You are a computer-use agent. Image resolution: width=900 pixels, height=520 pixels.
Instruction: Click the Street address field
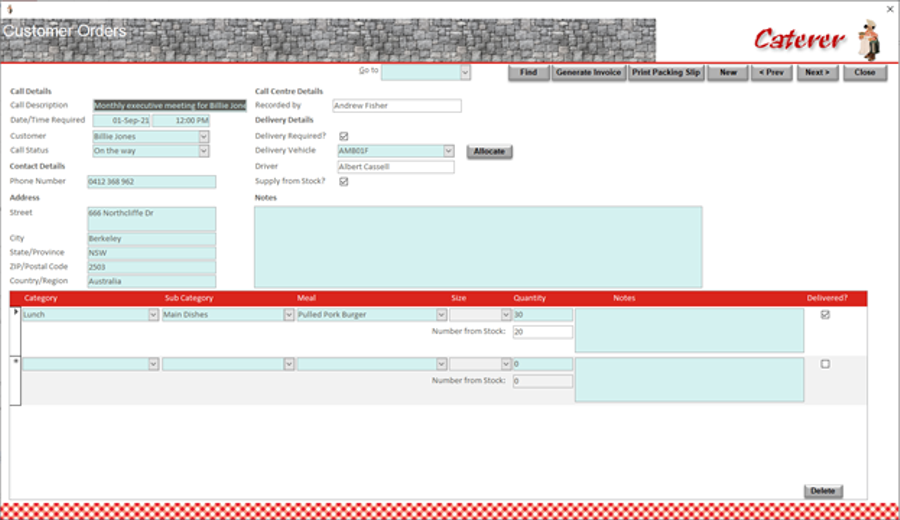(x=152, y=219)
